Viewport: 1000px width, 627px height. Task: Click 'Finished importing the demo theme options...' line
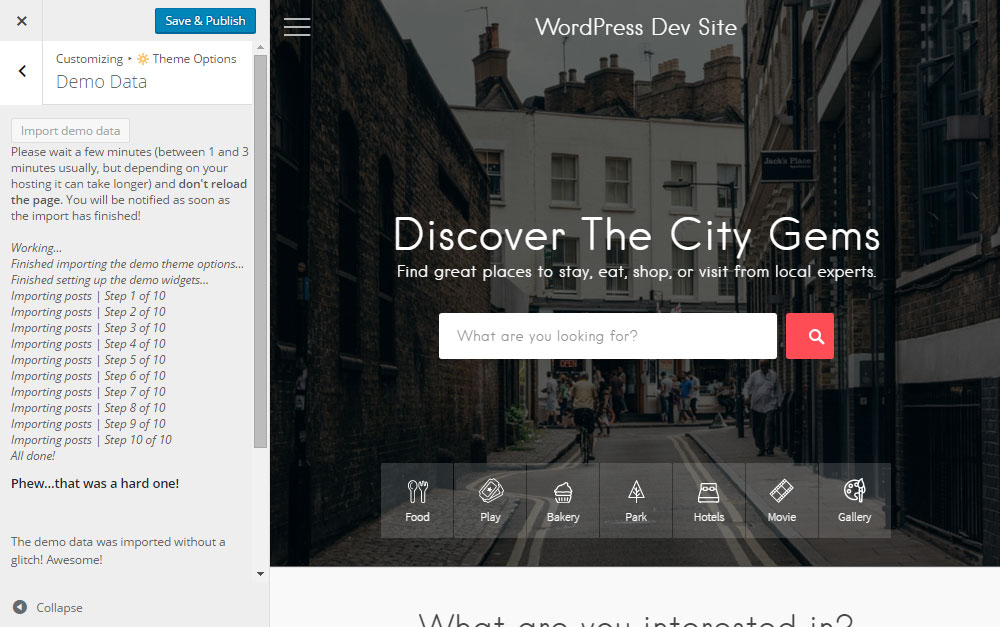tap(128, 264)
